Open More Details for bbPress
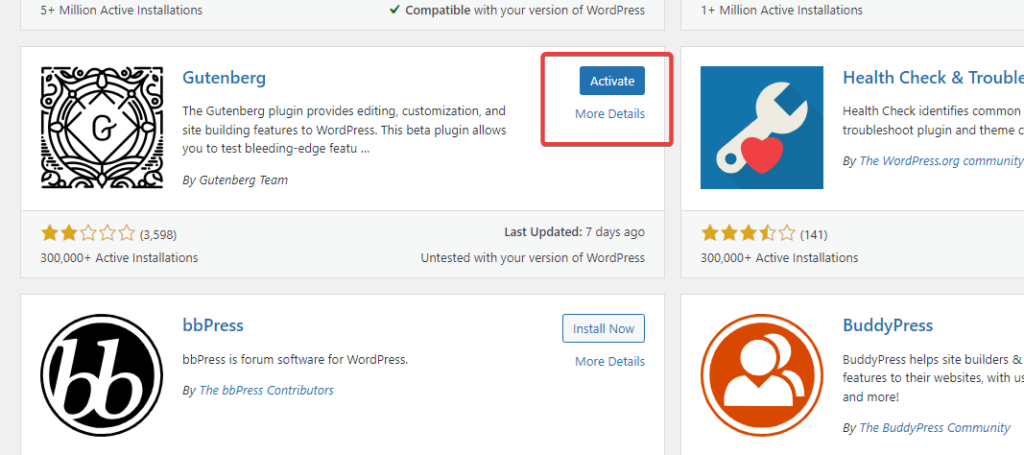 [x=609, y=361]
